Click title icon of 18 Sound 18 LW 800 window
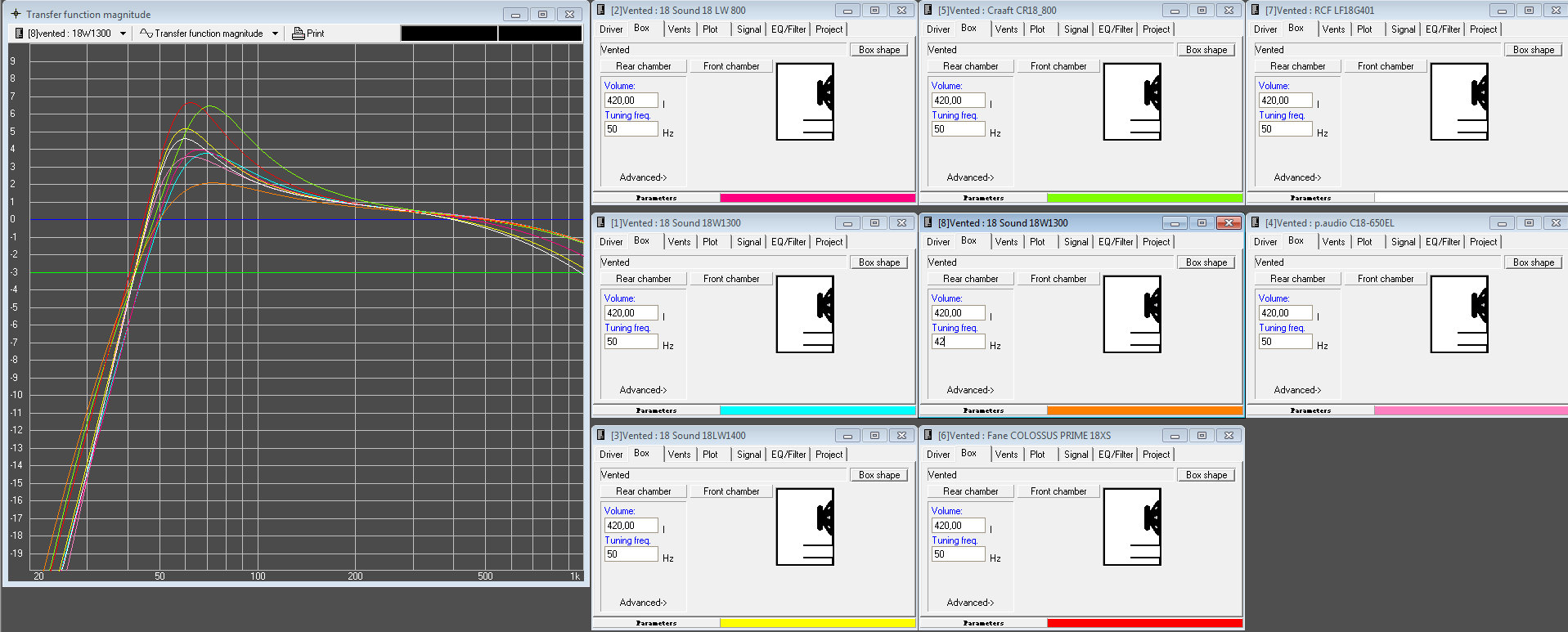Viewport: 1568px width, 632px height. [x=601, y=11]
